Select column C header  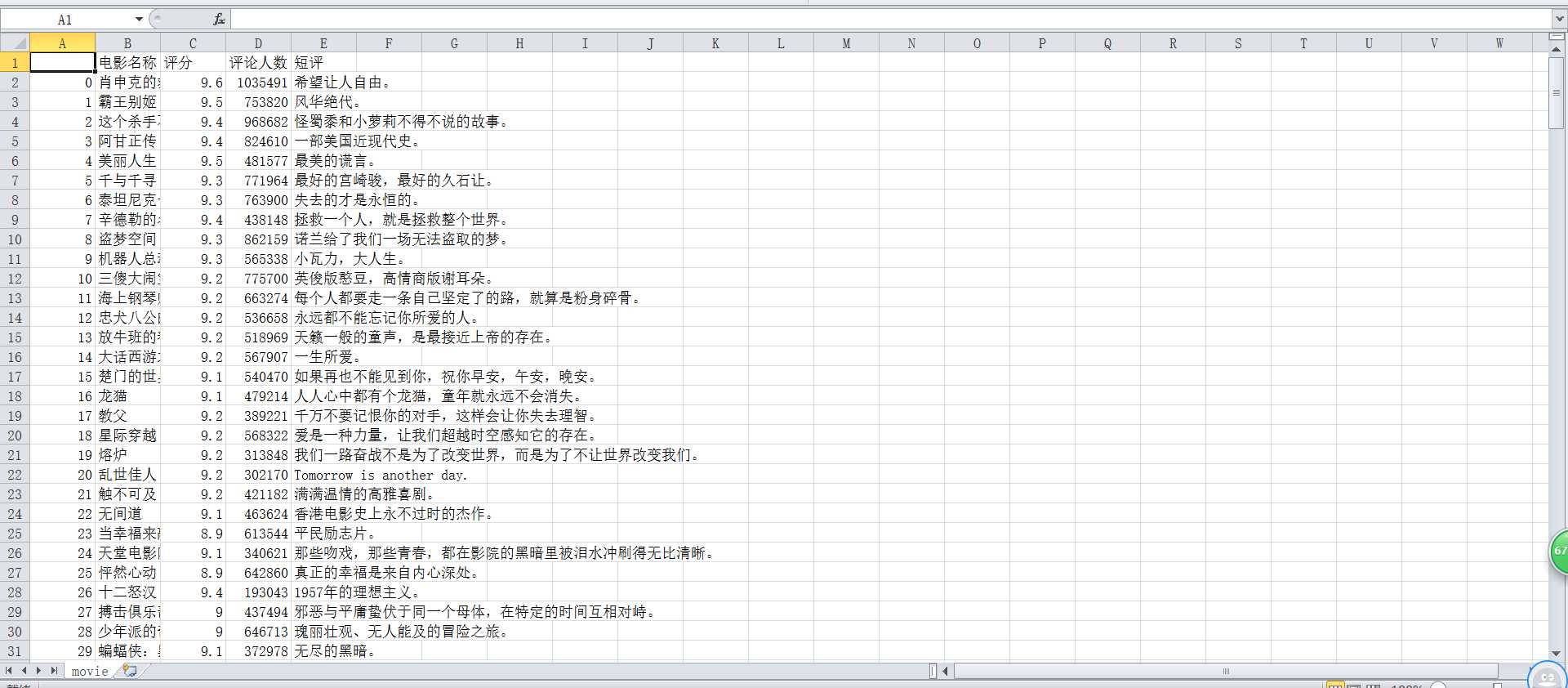[194, 43]
